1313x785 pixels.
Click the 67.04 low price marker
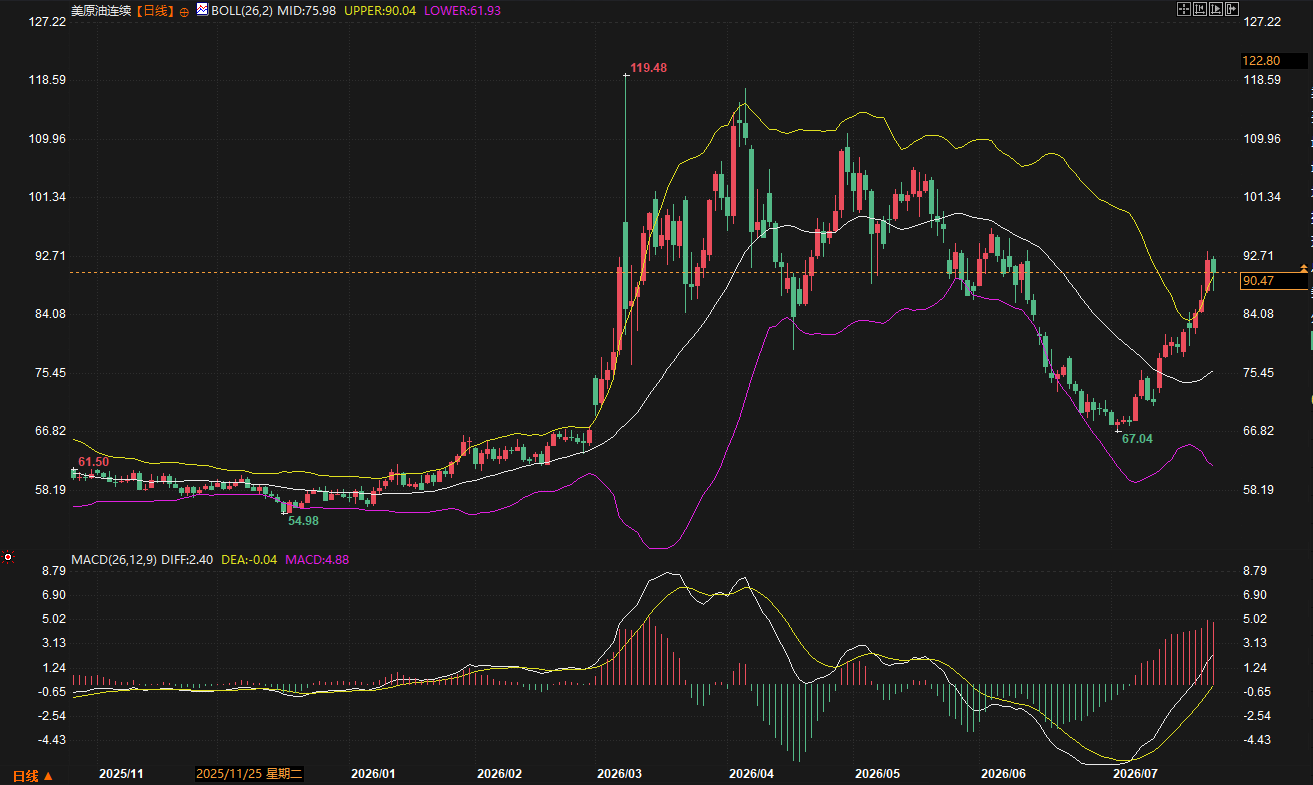point(1137,439)
